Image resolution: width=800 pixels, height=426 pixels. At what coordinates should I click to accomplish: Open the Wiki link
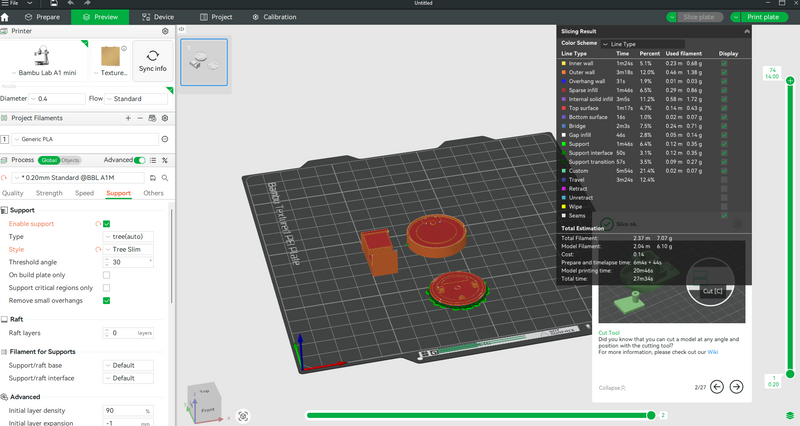(x=712, y=352)
